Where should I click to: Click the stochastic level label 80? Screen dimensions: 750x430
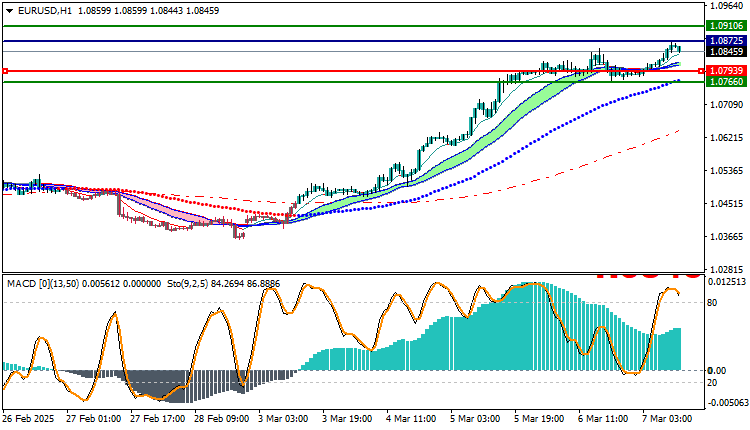pos(712,303)
